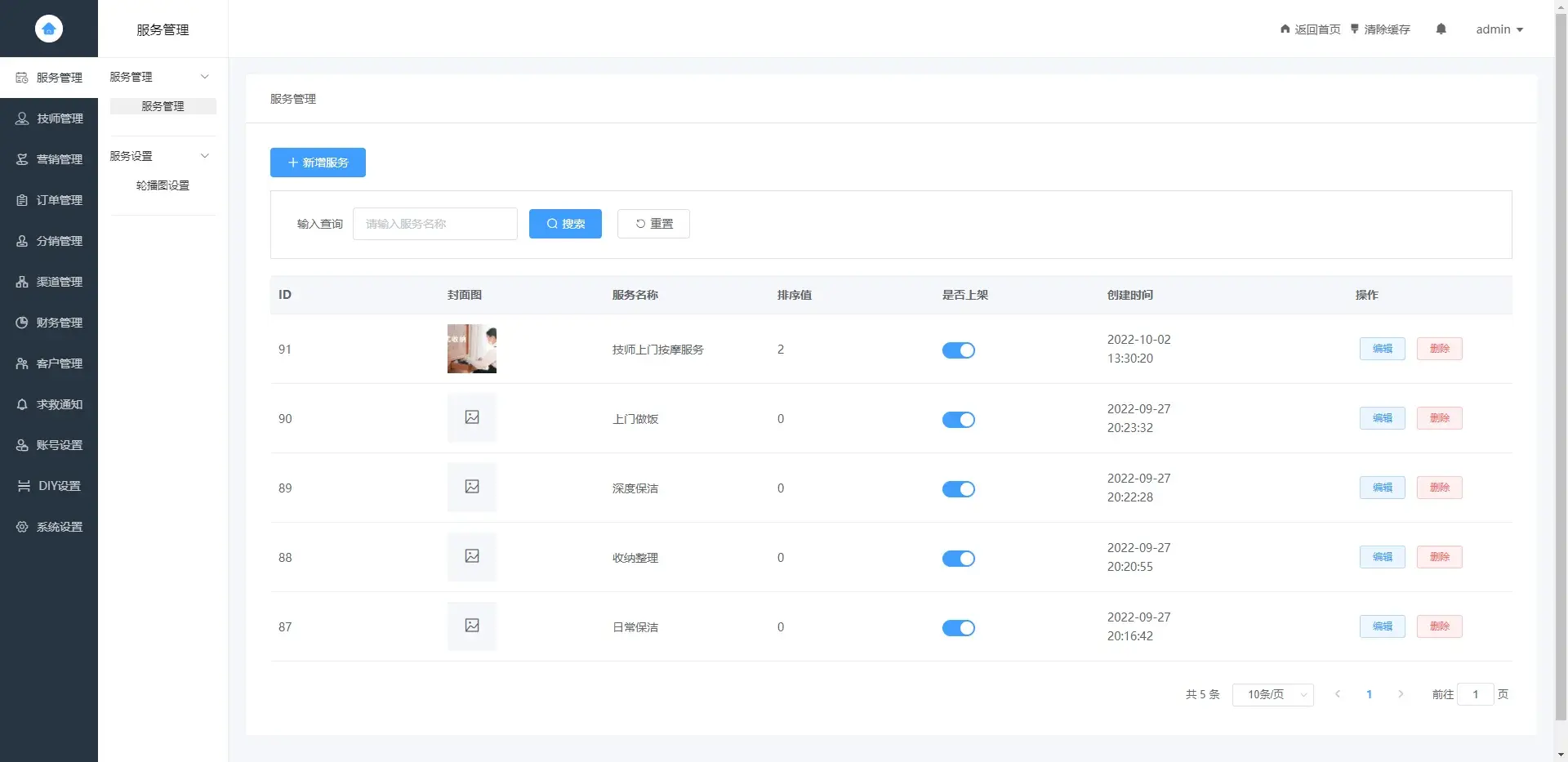Collapse the 服务设置 submenu chevron
The width and height of the screenshot is (1568, 762).
[205, 156]
